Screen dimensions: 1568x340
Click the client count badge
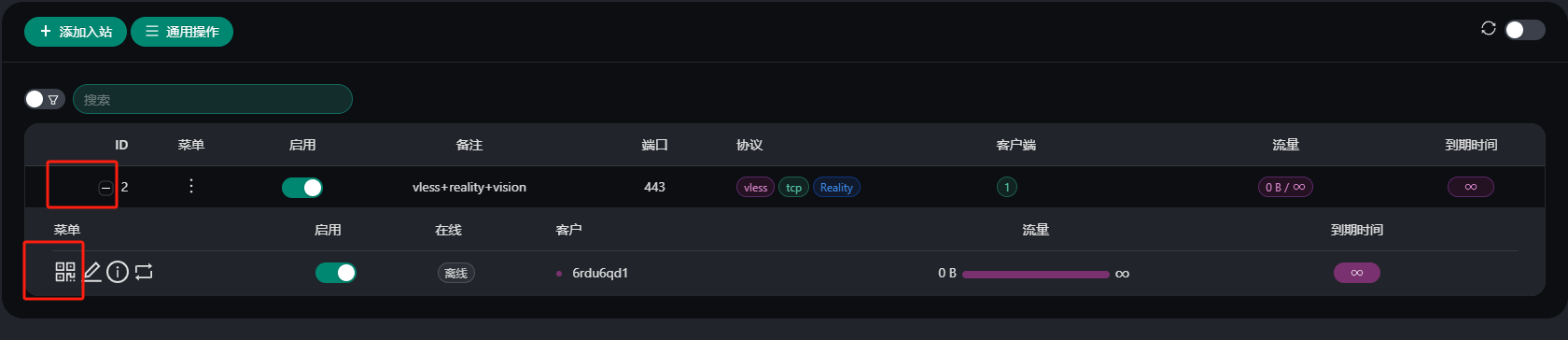pyautogui.click(x=1006, y=187)
